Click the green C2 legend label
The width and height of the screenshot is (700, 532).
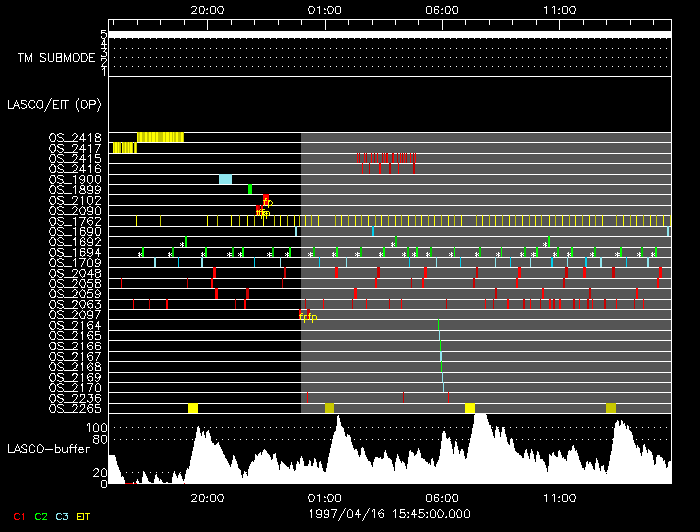click(41, 516)
